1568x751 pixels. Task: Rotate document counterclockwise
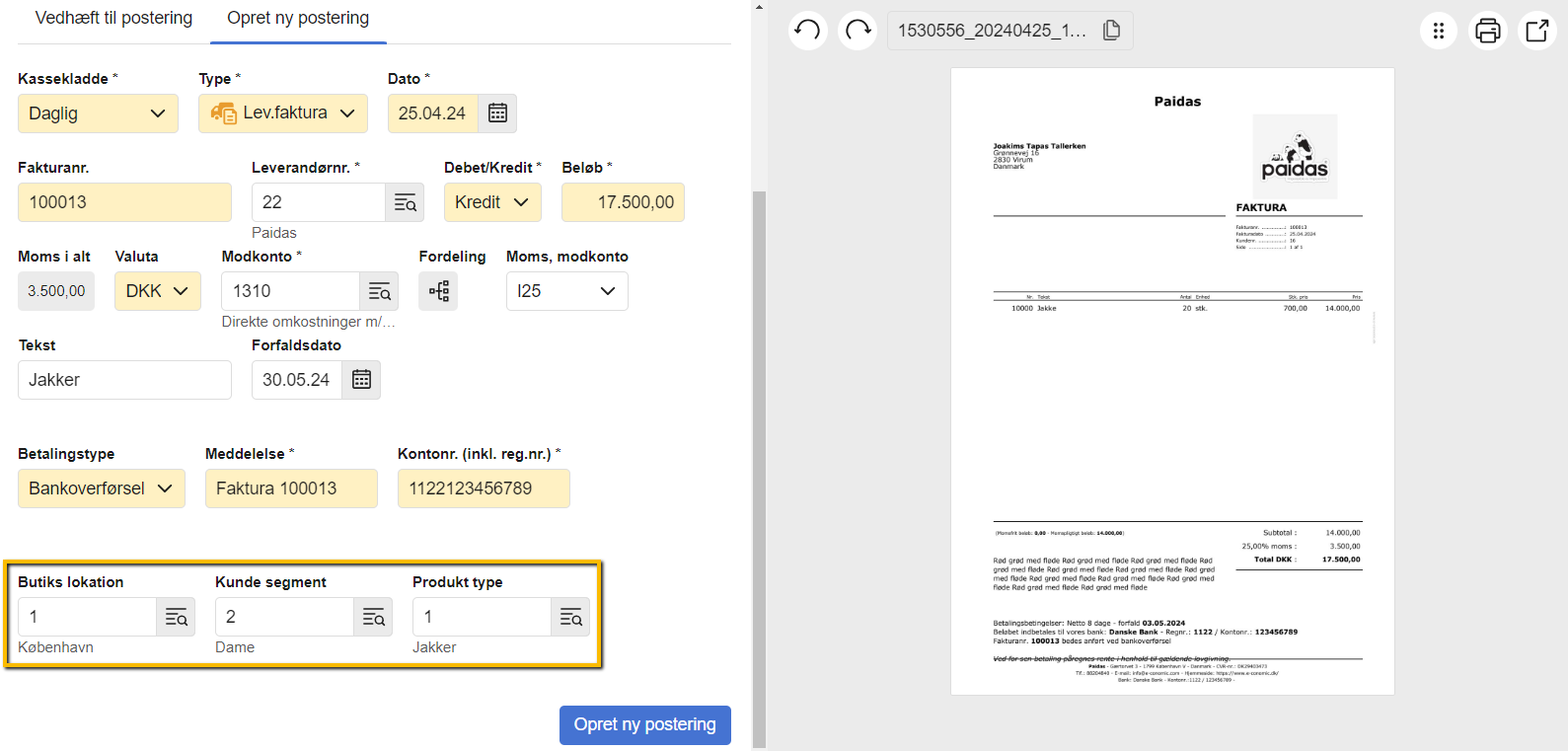click(x=807, y=31)
